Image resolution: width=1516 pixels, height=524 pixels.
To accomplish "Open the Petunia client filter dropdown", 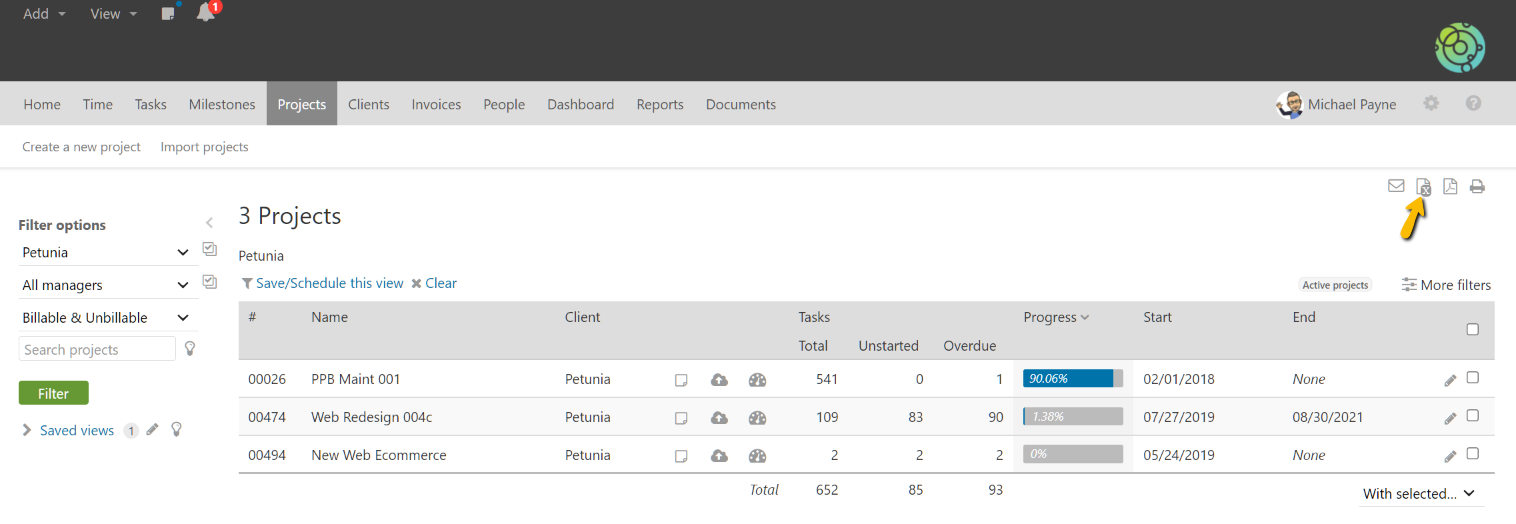I will click(x=105, y=253).
